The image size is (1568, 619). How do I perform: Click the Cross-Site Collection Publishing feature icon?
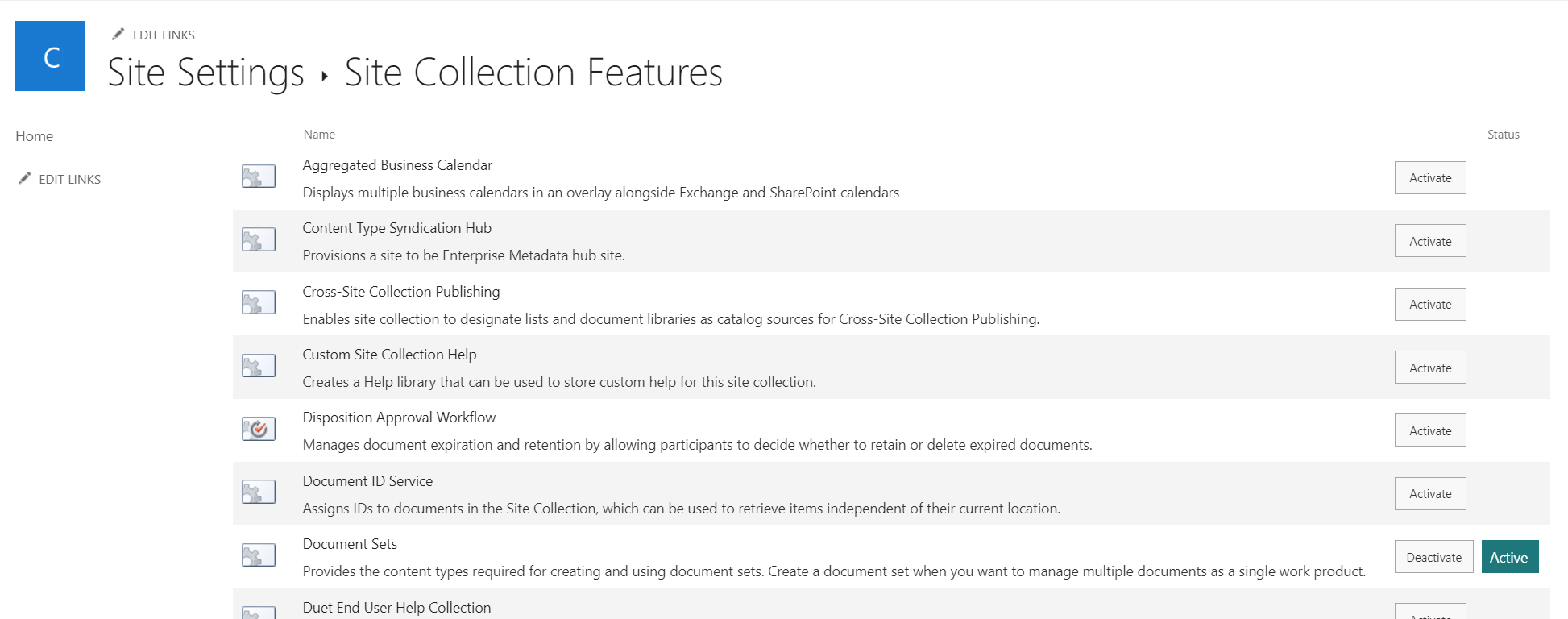257,302
